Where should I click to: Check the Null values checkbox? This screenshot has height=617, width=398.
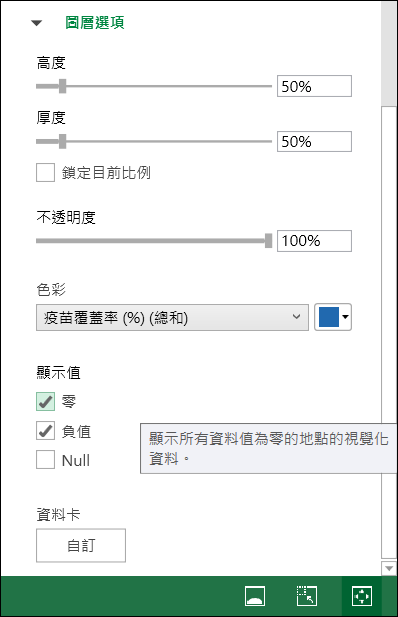(x=45, y=460)
